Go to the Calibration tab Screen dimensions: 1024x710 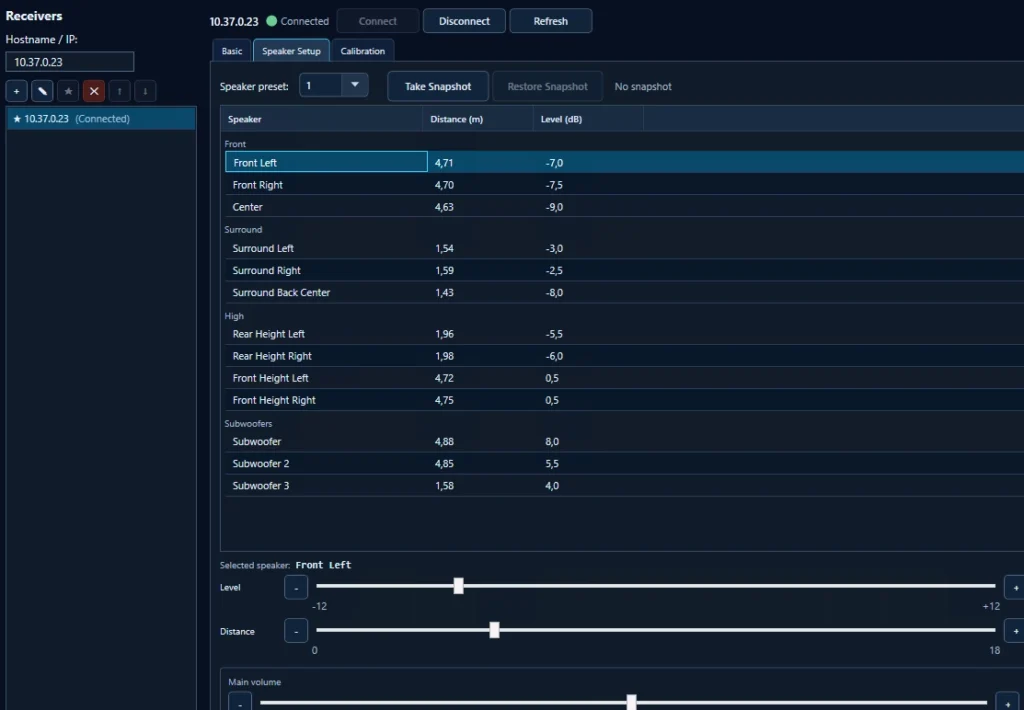[362, 51]
